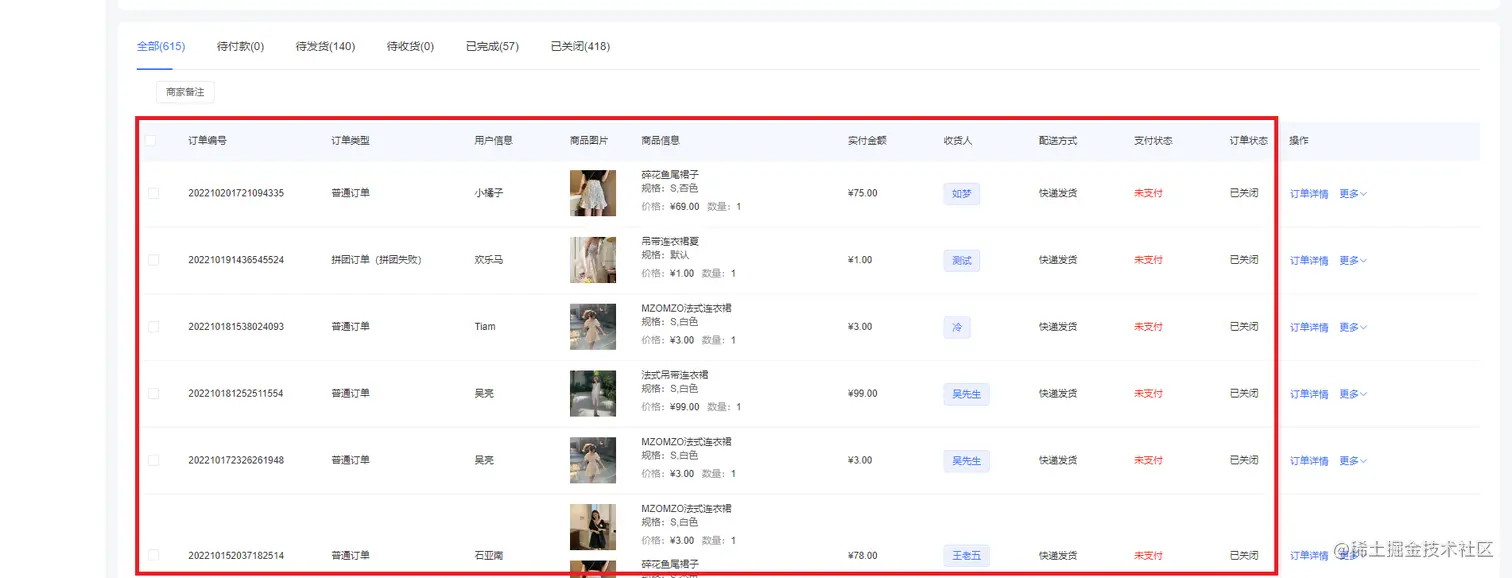This screenshot has height=578, width=1512.
Task: Click the 如梦 recipient tag
Action: [961, 194]
